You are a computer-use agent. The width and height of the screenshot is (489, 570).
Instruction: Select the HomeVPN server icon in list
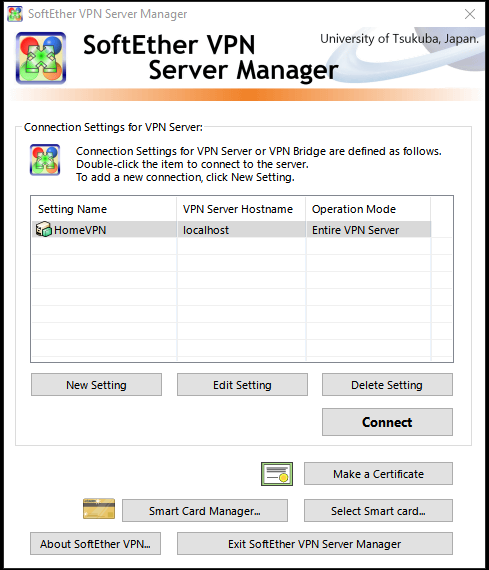pyautogui.click(x=44, y=229)
